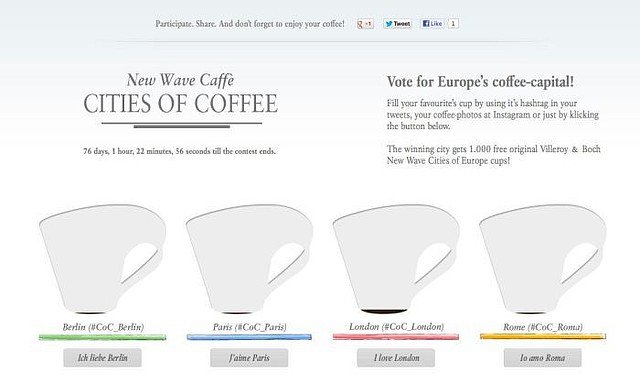Click the Facebook like count bubble
This screenshot has height=384, width=640.
453,24
